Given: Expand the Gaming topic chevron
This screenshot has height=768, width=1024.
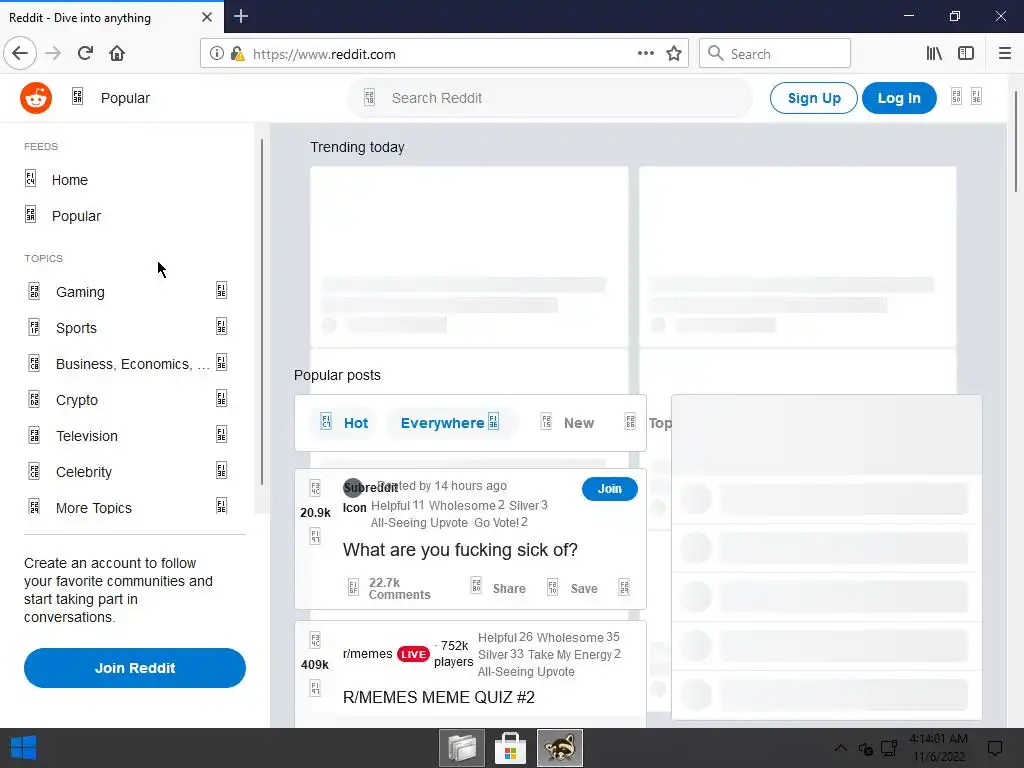Looking at the screenshot, I should [221, 291].
